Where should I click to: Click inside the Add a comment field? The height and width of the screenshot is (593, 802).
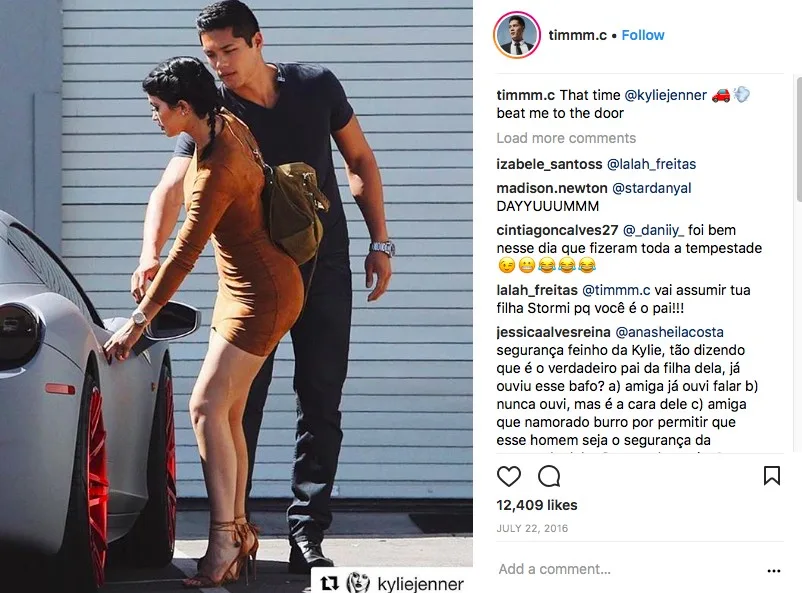pyautogui.click(x=629, y=569)
